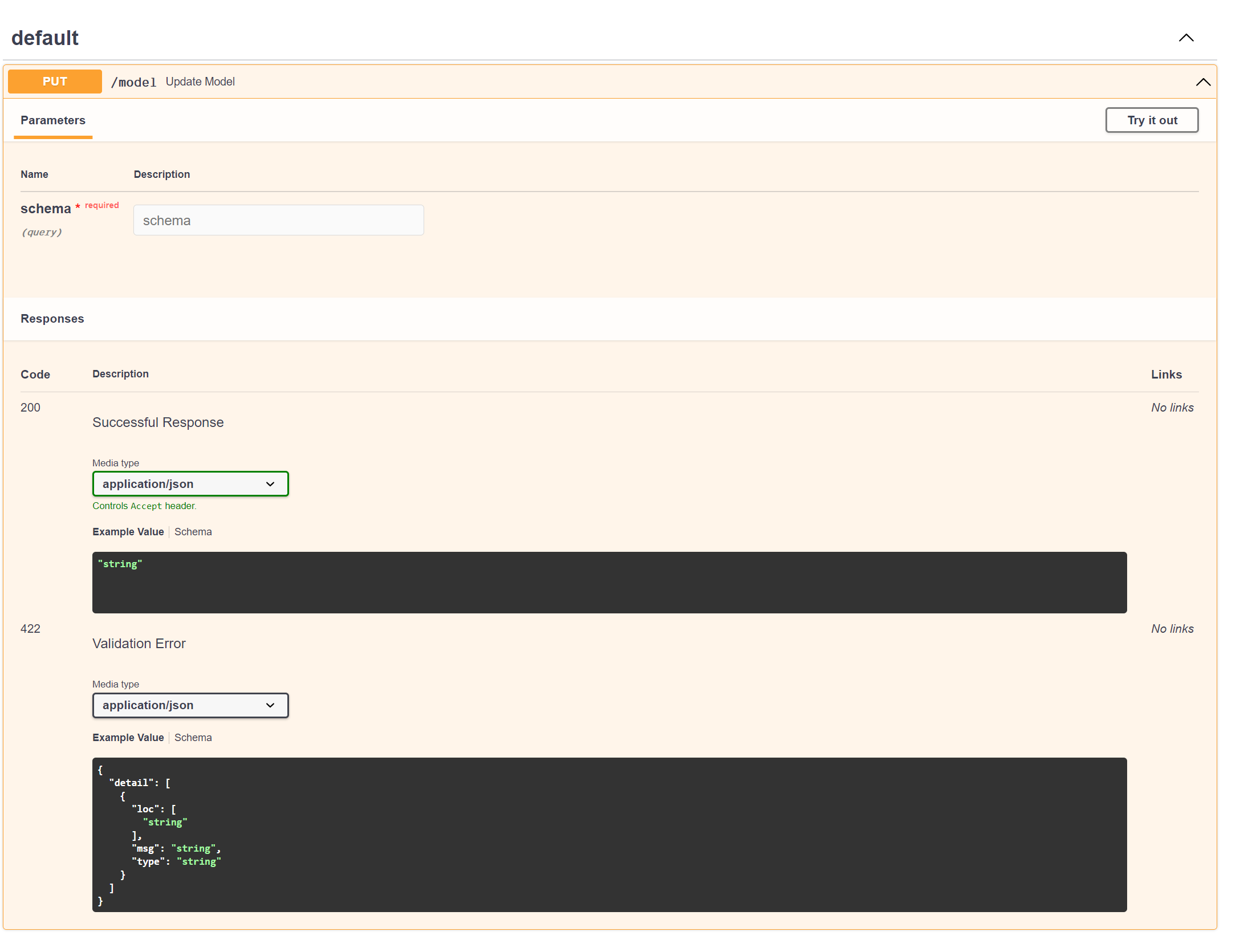Click the dropdown arrow in 200 media type
Screen dimensions: 1248x952
[270, 484]
